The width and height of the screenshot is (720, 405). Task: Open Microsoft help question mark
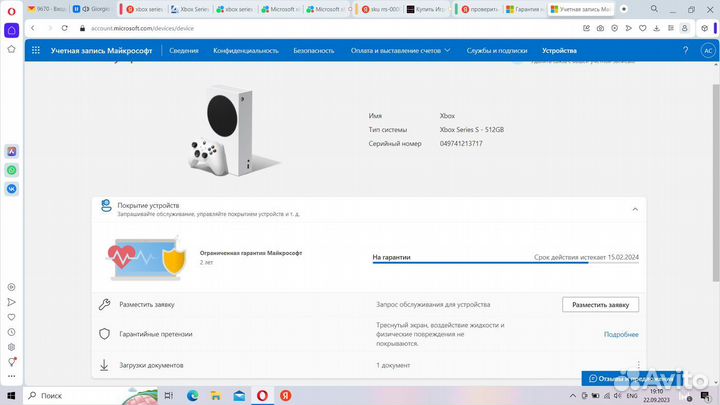[x=686, y=51]
